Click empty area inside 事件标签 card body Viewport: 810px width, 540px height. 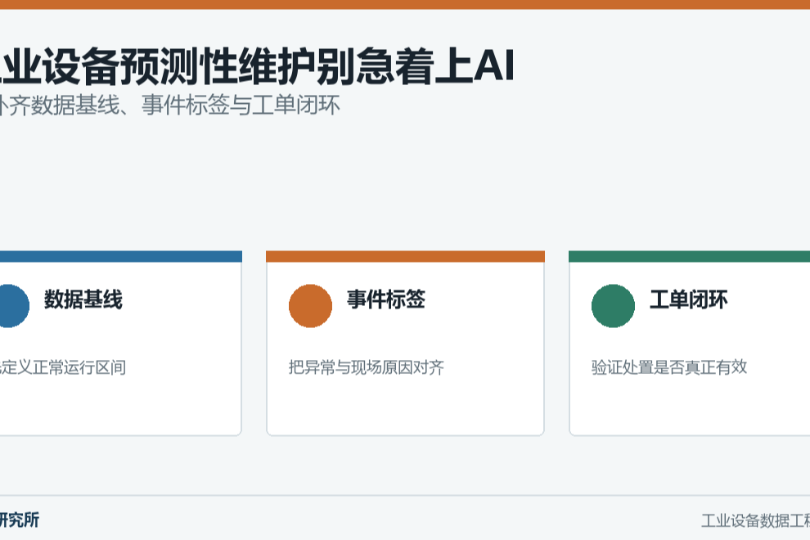[406, 406]
